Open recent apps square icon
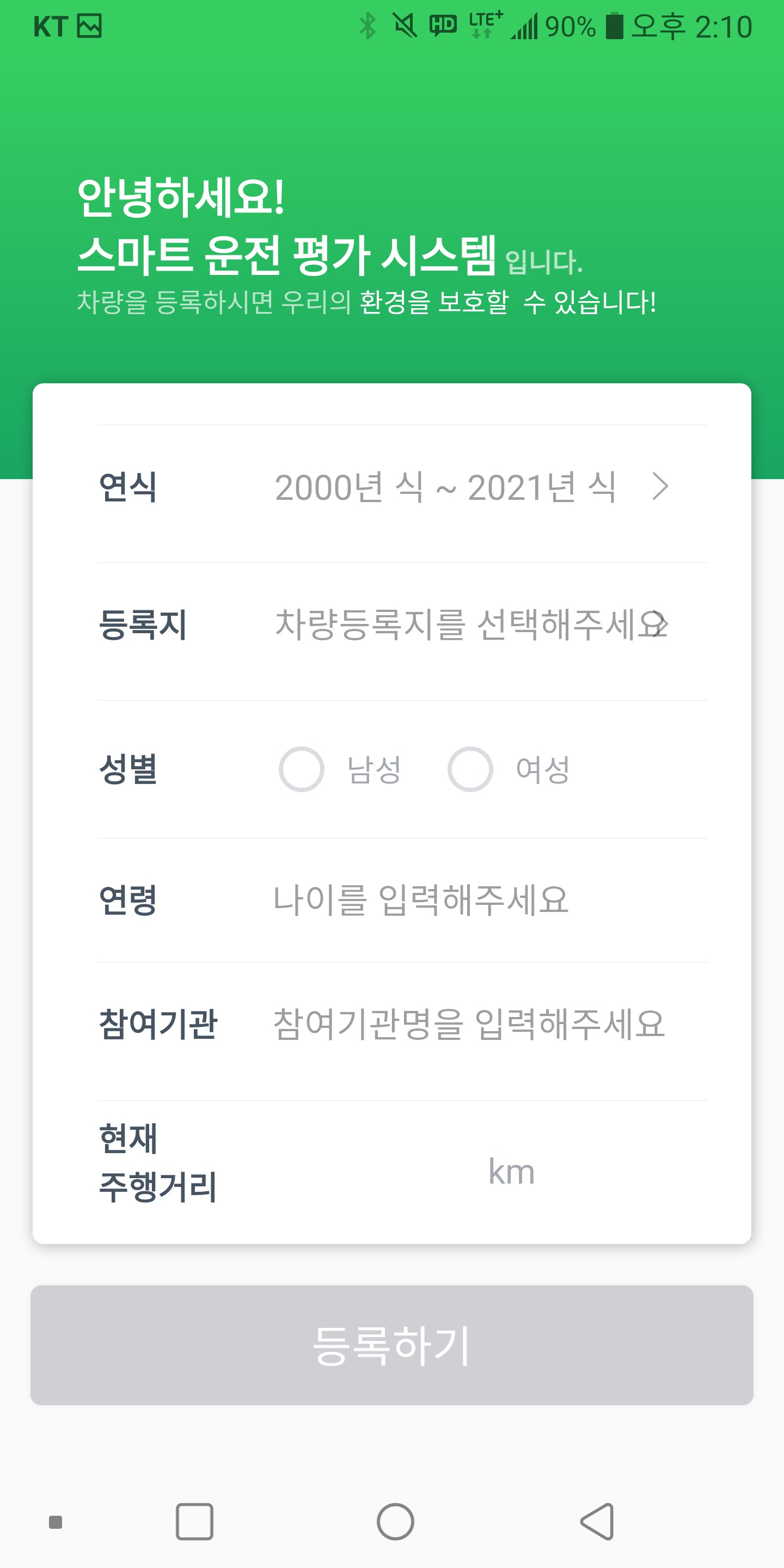Screen dimensions: 784x1568 click(194, 1521)
